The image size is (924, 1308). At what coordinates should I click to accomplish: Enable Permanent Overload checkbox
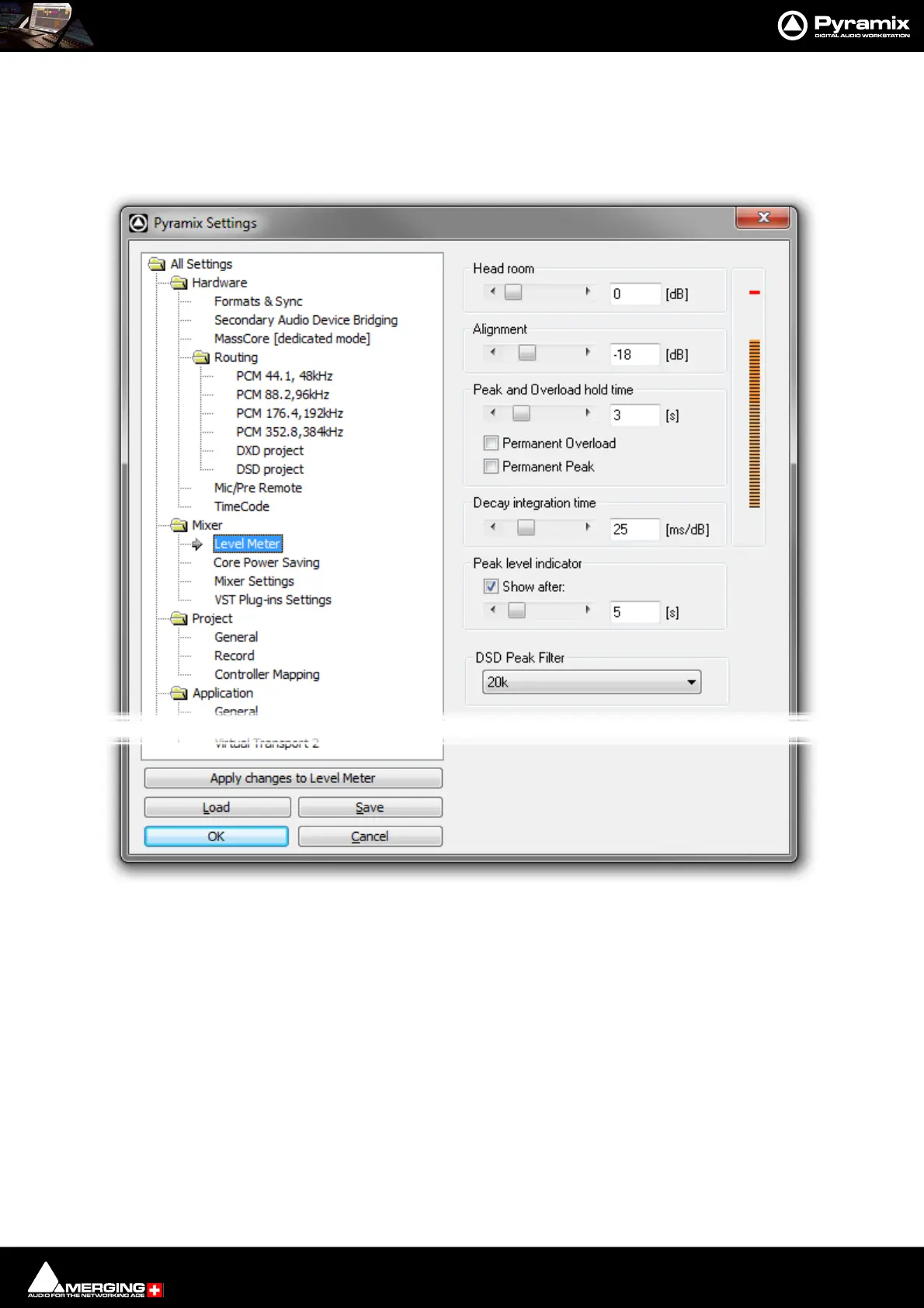tap(491, 443)
